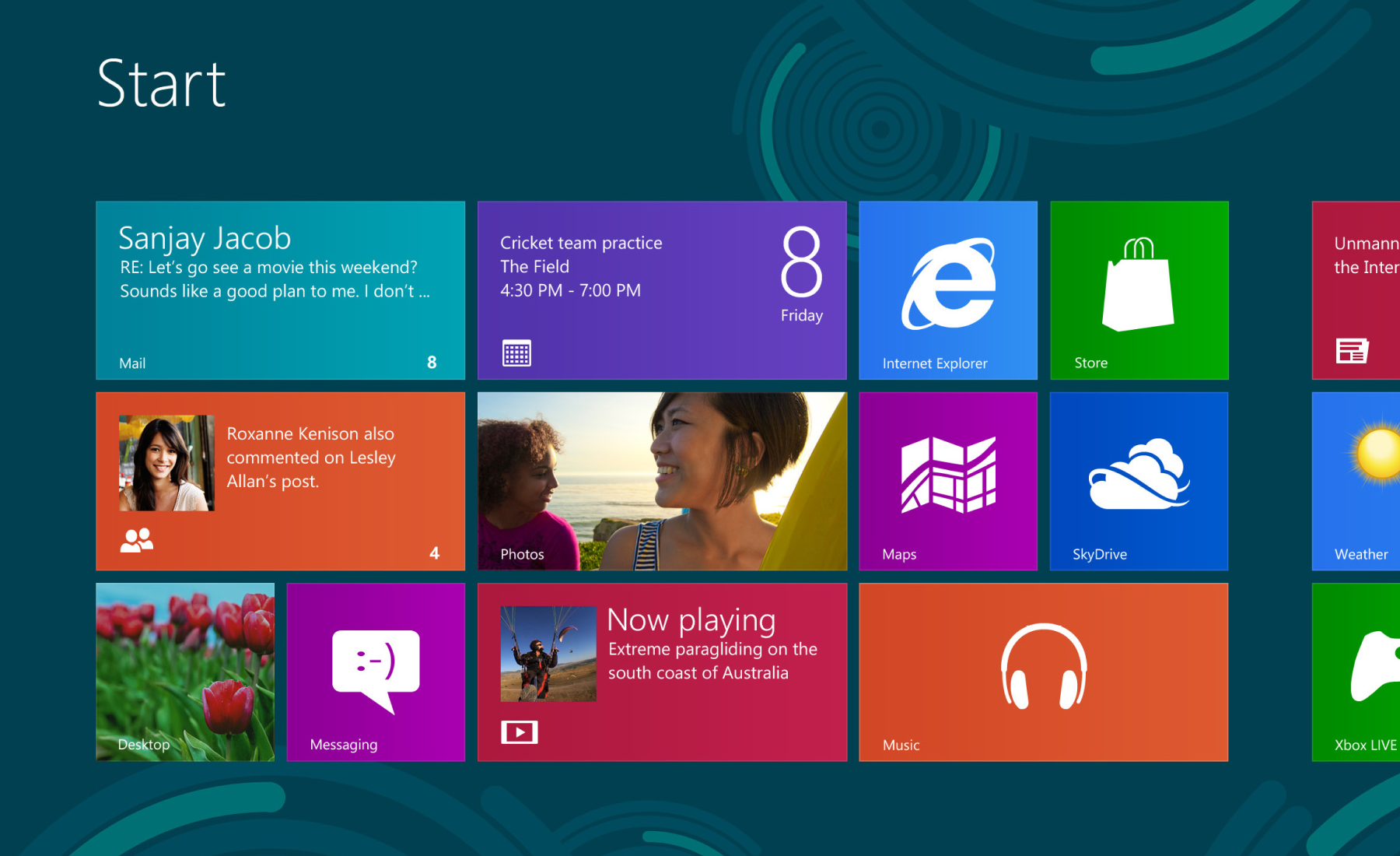This screenshot has height=856, width=1400.
Task: Open the Roxanne Kenison comment notification
Action: coord(311,458)
